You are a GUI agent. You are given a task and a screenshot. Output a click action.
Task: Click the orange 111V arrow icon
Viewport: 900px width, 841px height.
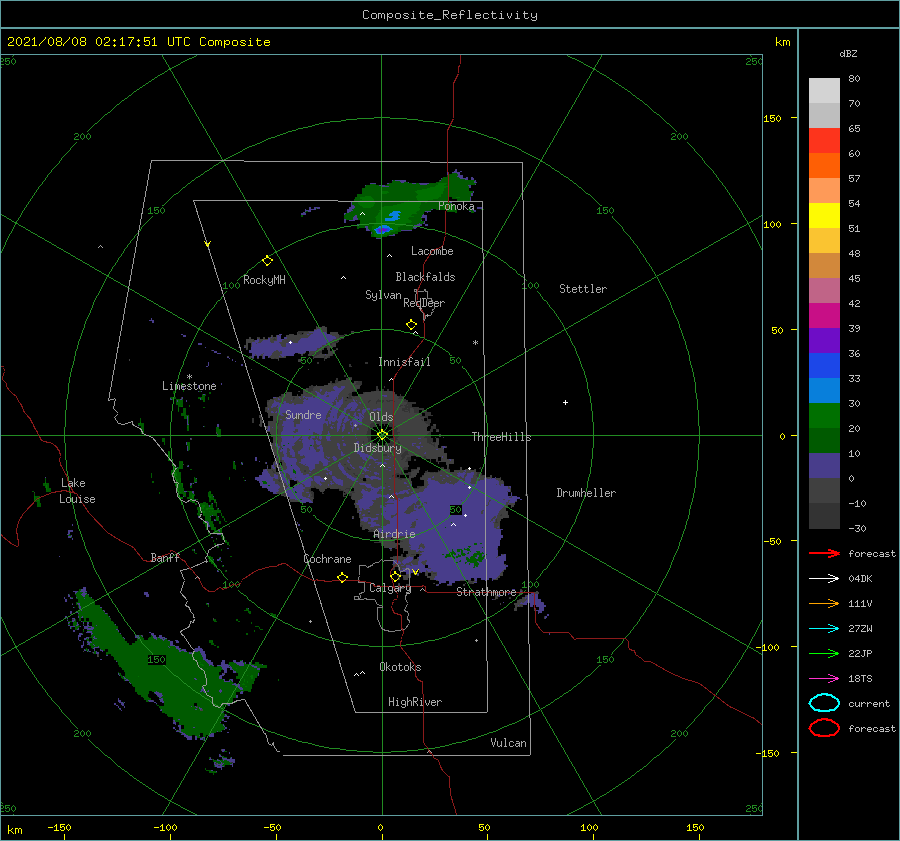[824, 603]
